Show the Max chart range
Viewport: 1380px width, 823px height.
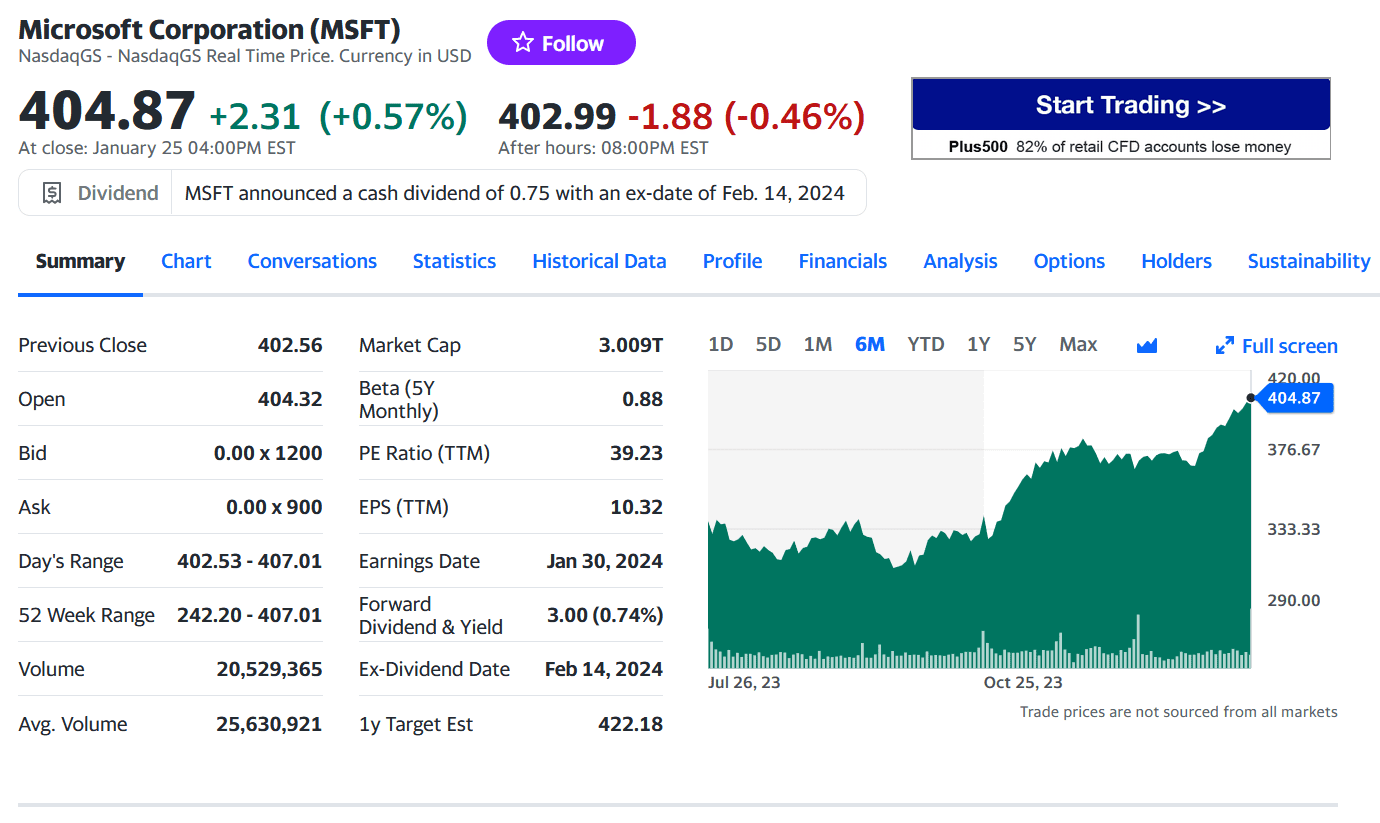(1077, 345)
